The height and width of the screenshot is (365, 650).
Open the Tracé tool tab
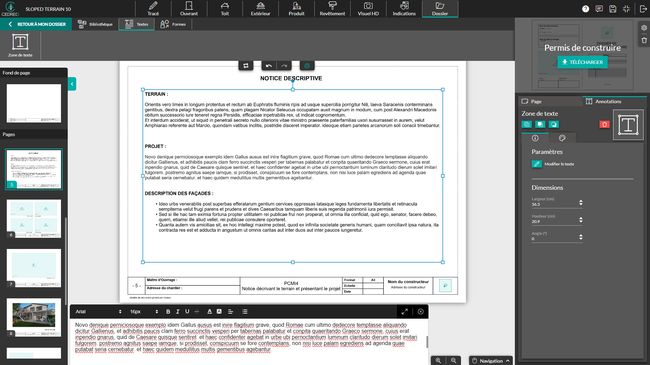[153, 9]
